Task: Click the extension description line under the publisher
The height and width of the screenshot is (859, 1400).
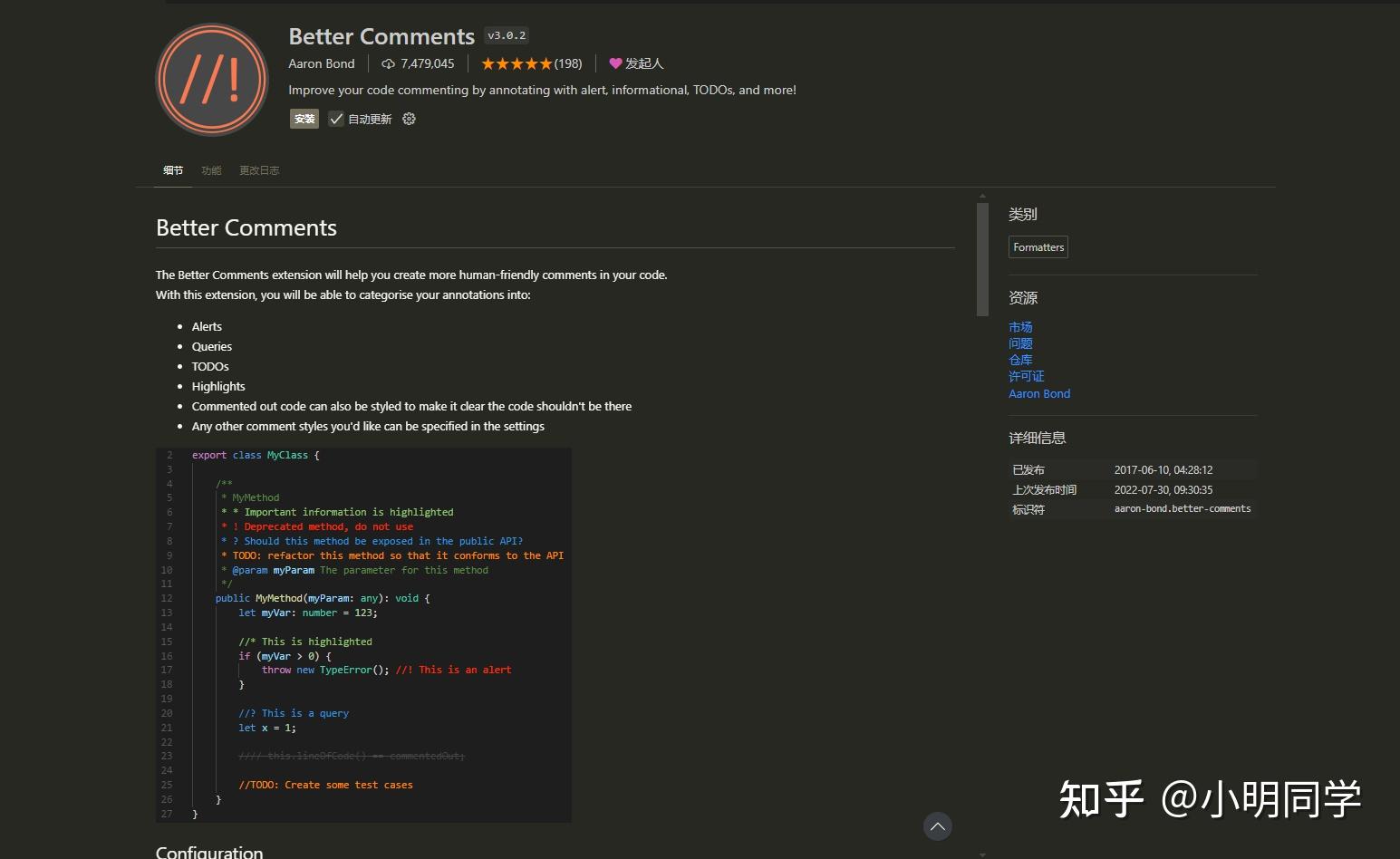Action: [x=543, y=90]
